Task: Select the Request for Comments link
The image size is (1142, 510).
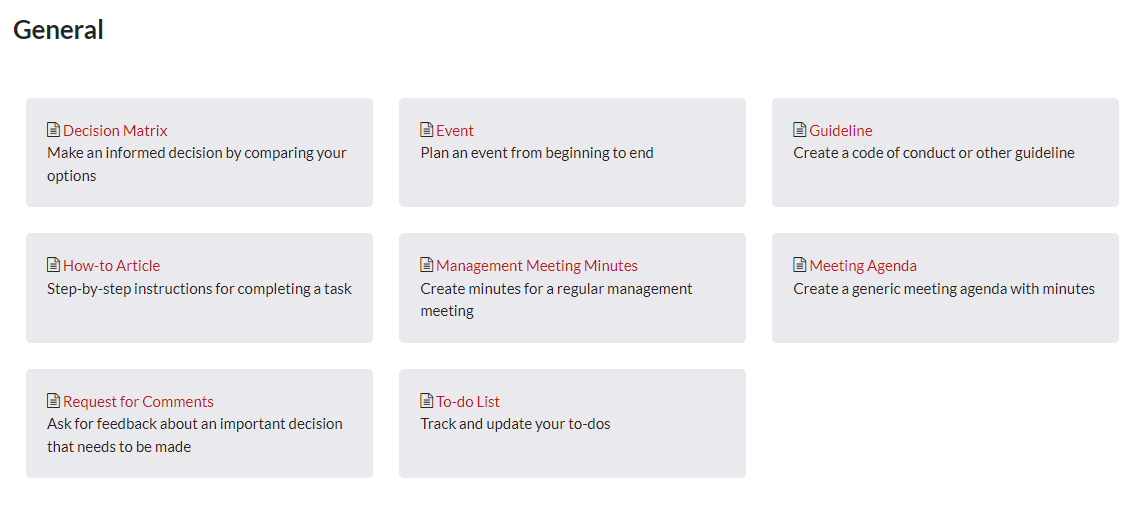Action: 138,401
